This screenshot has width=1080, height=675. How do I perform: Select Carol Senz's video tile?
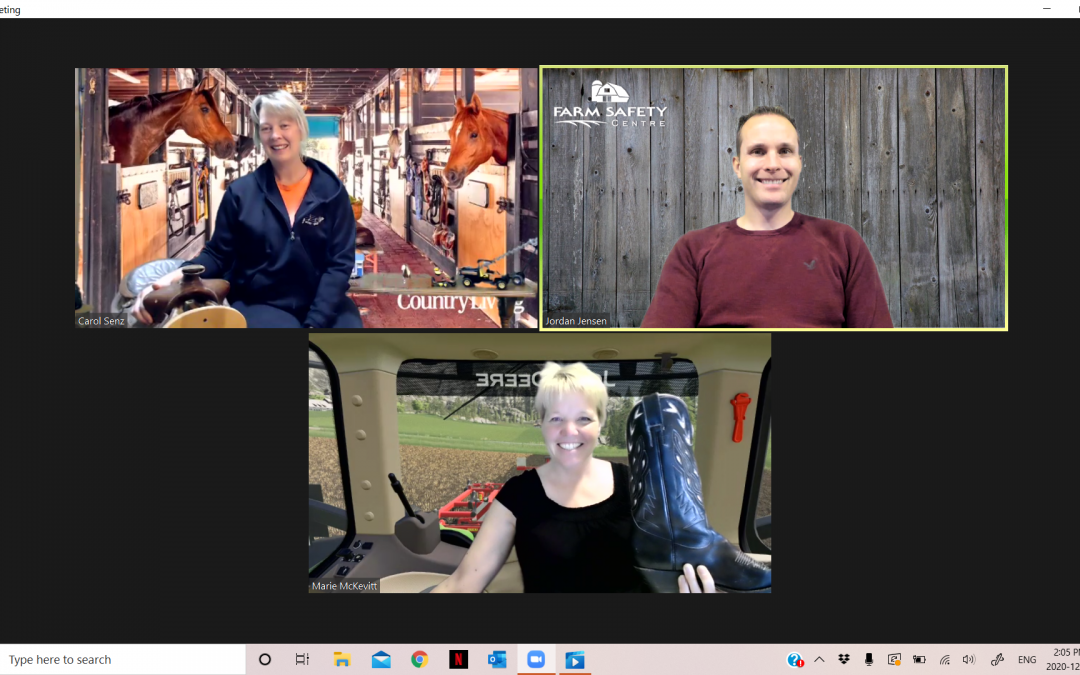click(x=306, y=198)
